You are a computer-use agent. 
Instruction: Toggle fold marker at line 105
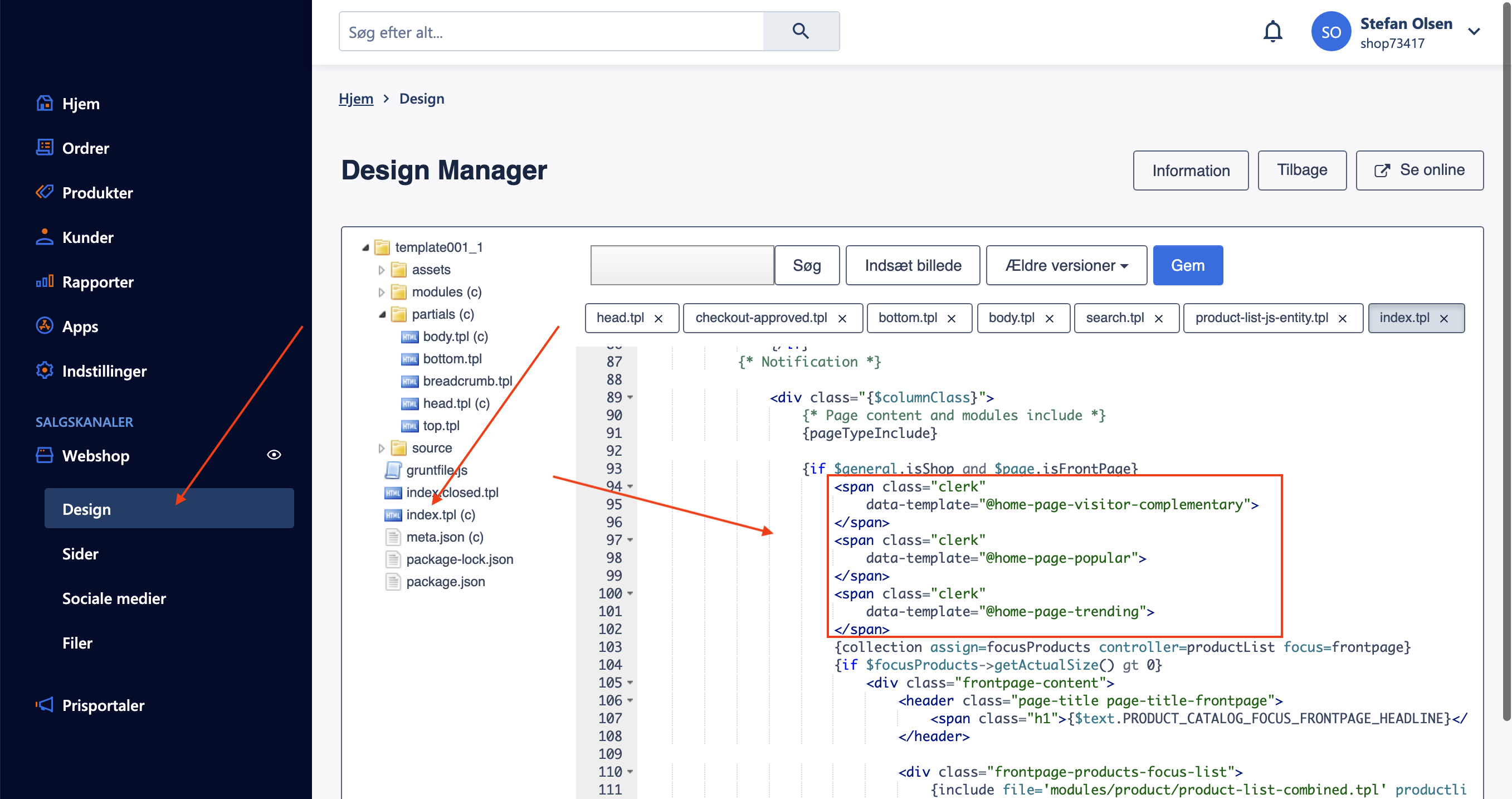[631, 683]
